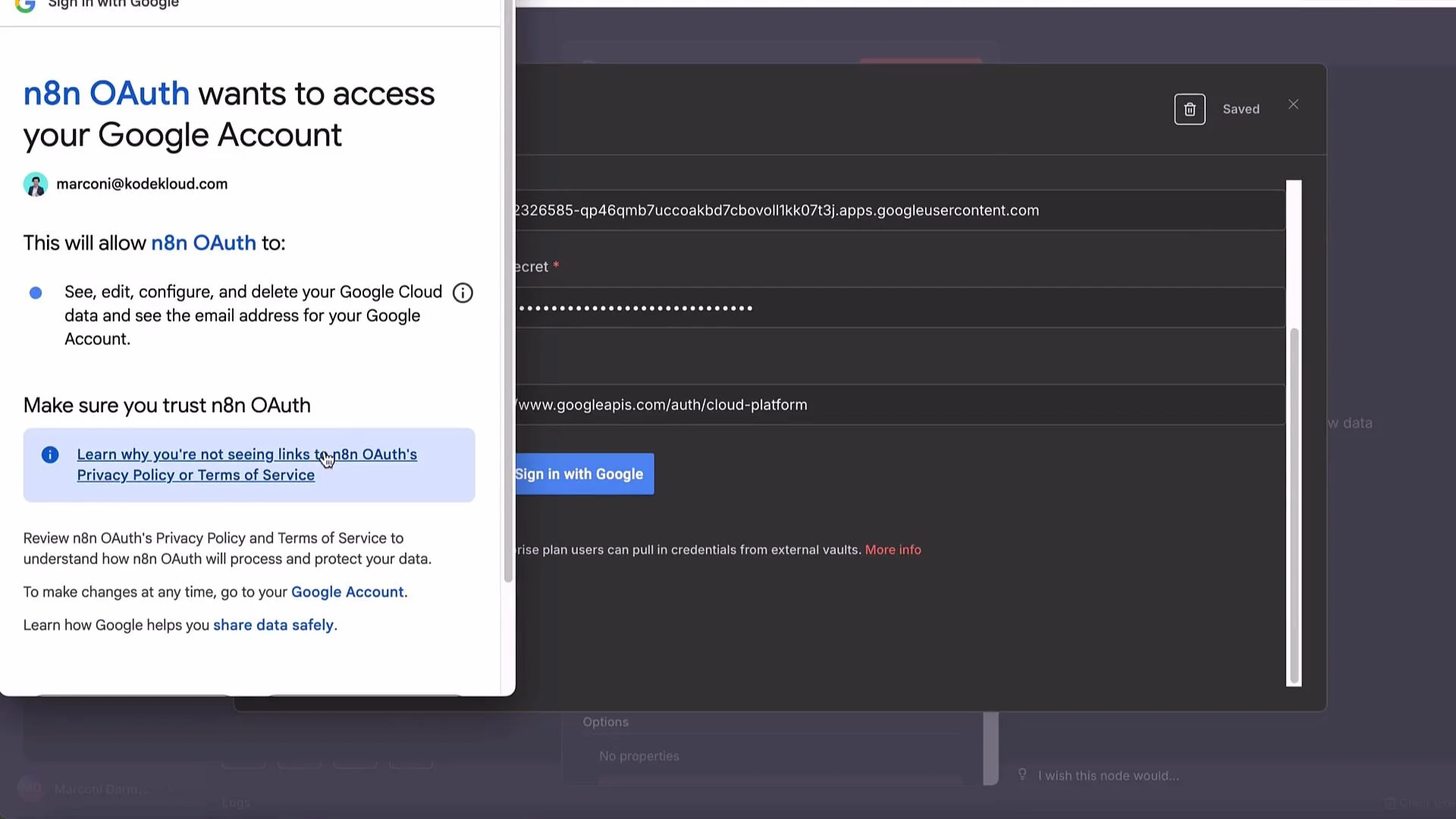The width and height of the screenshot is (1456, 819).
Task: Click the Options label in background panel
Action: pyautogui.click(x=605, y=722)
